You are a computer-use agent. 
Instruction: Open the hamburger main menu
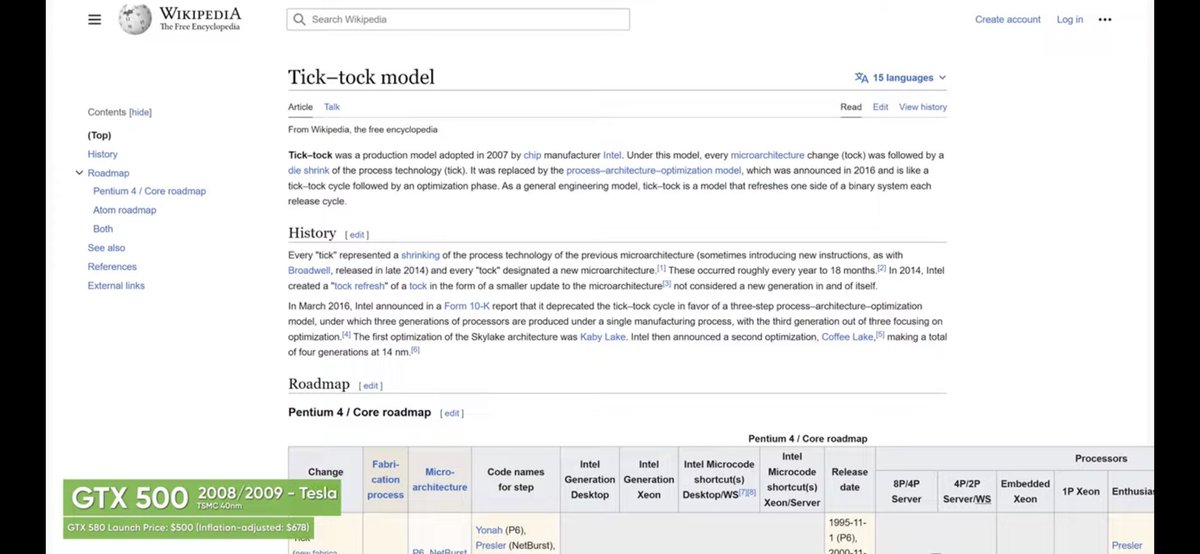95,19
